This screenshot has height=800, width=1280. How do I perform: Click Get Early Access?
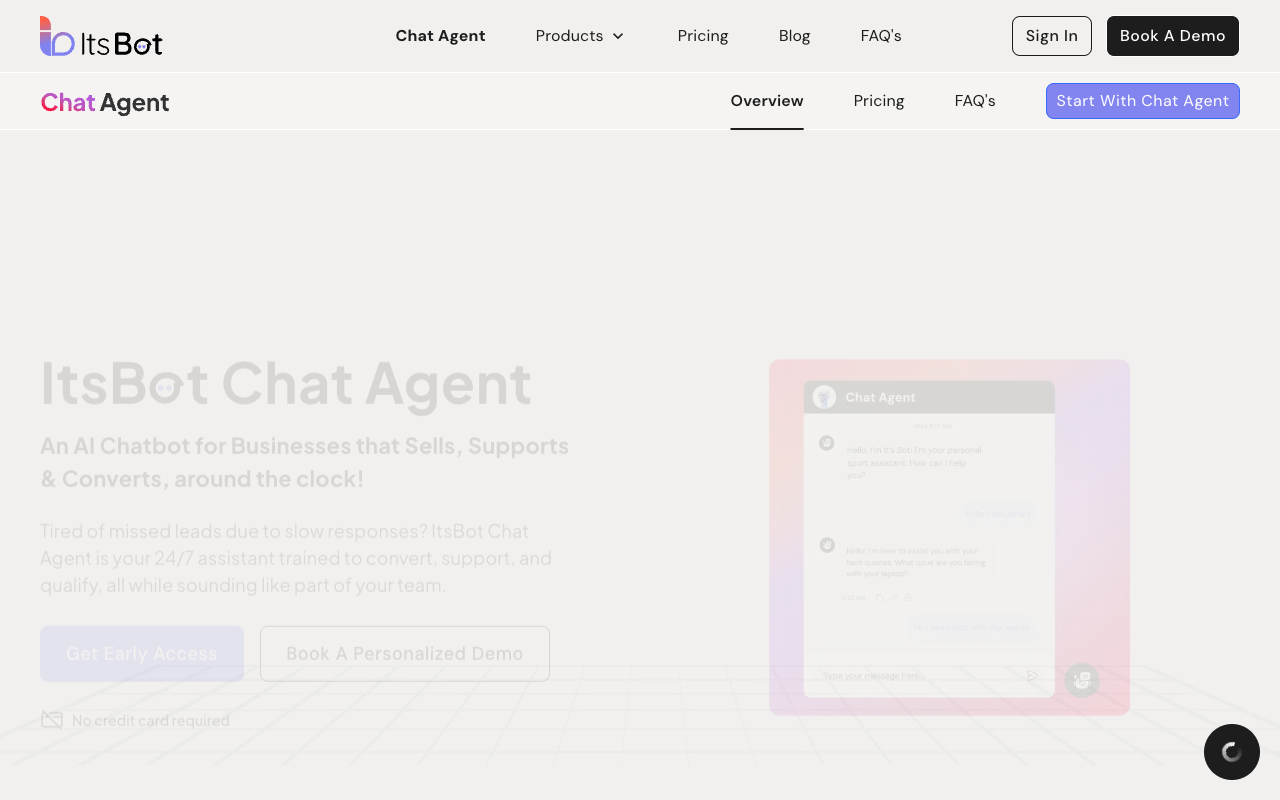click(141, 653)
